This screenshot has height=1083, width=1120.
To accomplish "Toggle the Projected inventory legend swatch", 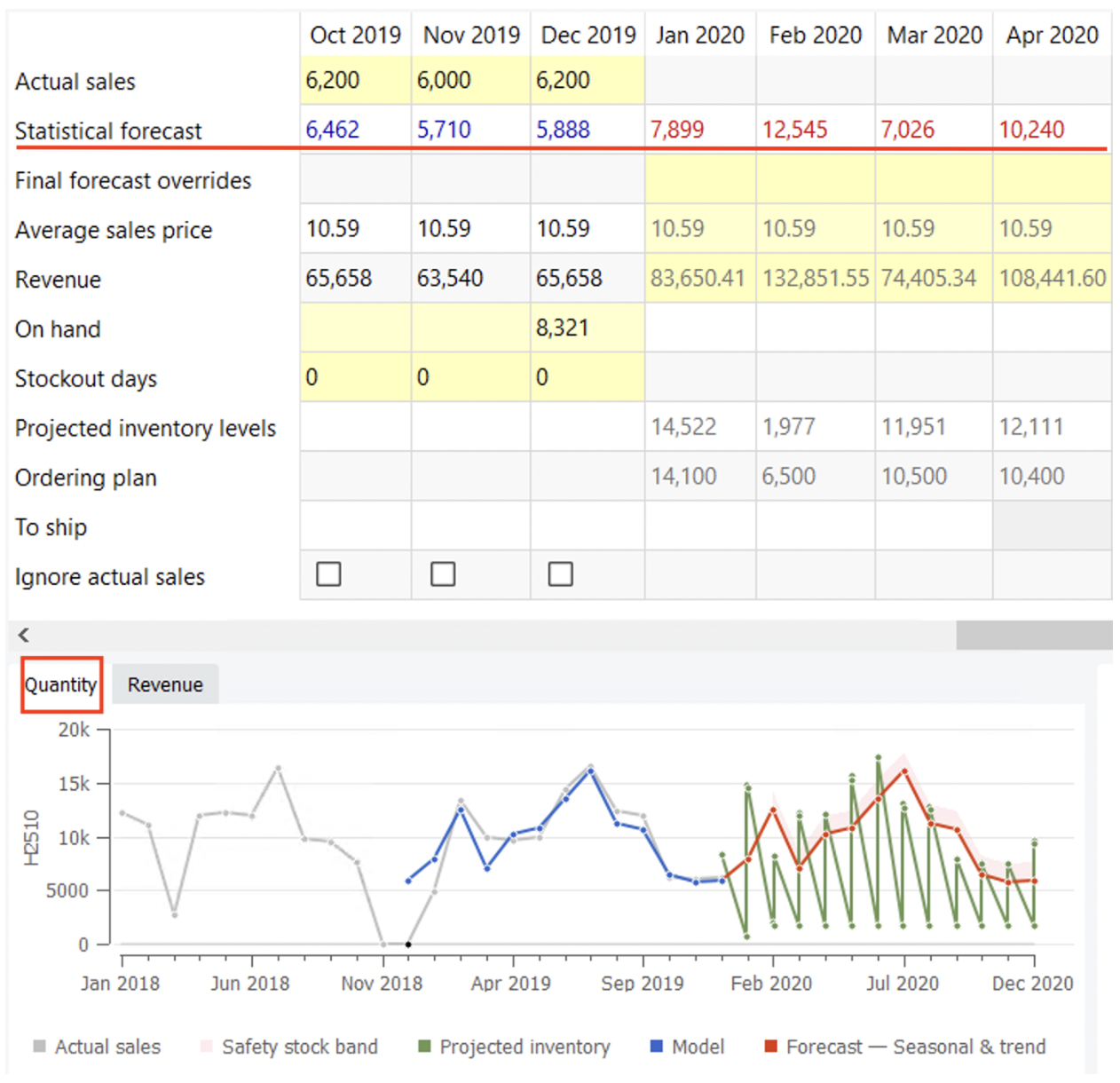I will (424, 1047).
